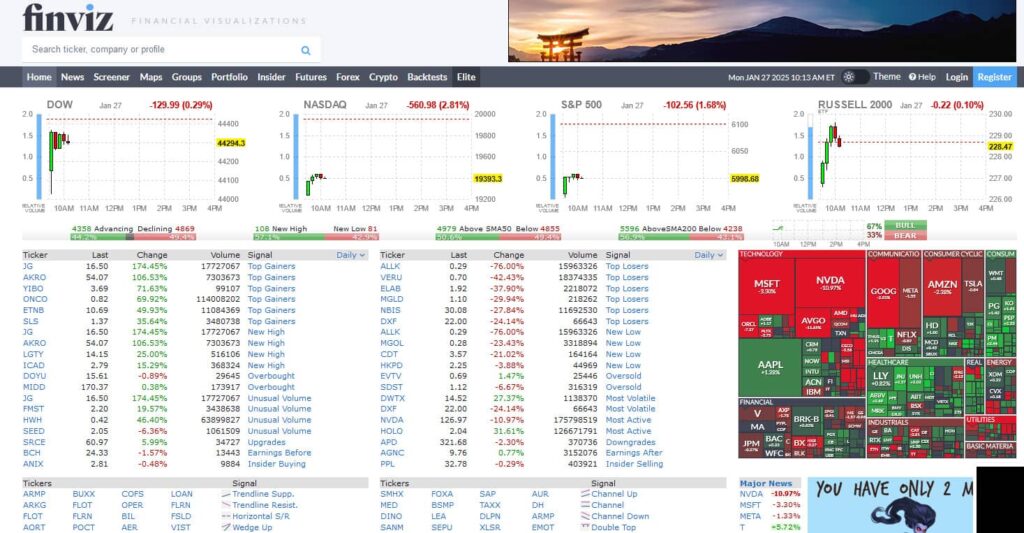
Task: Open the Help question mark link
Action: [x=922, y=77]
